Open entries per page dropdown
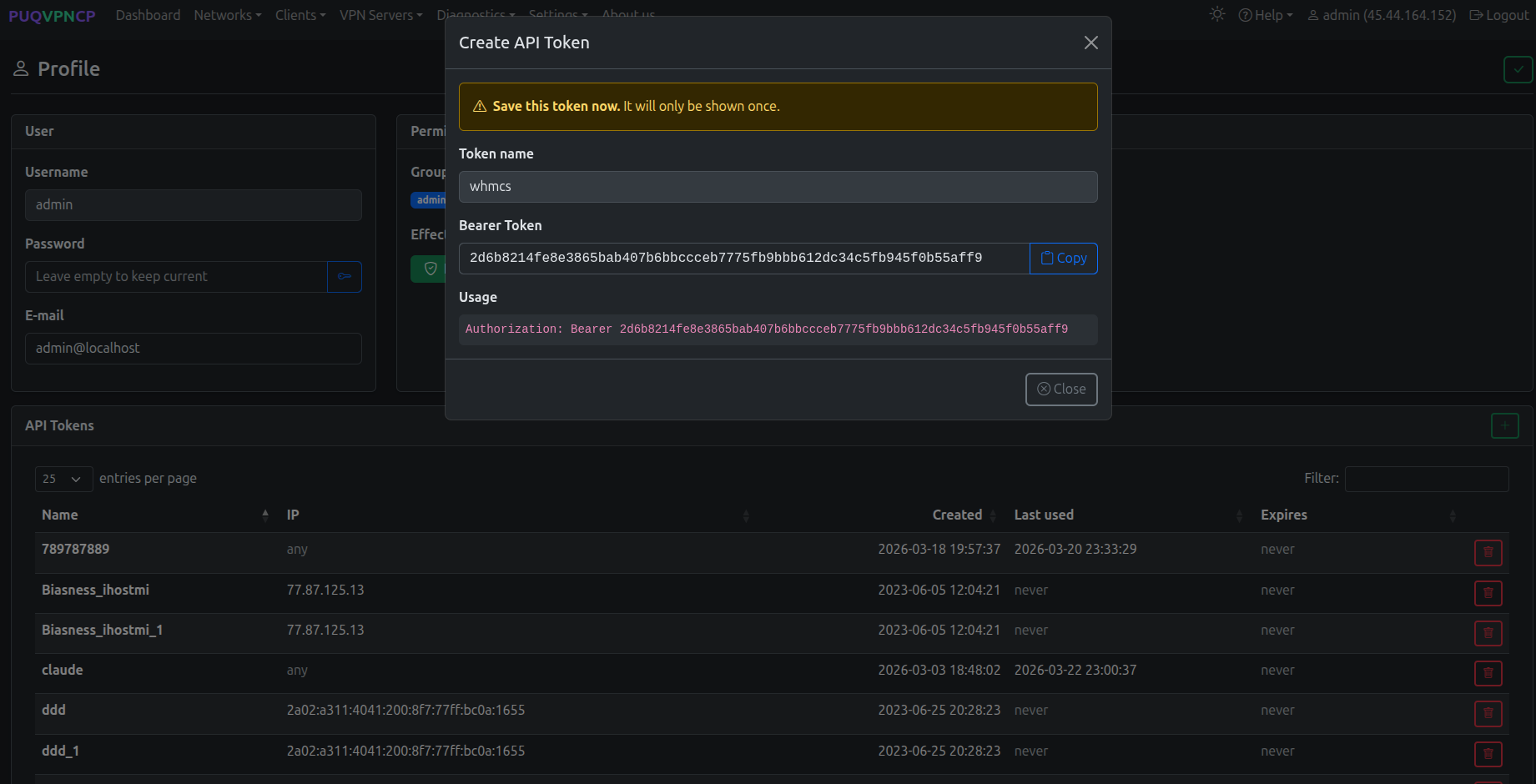1536x784 pixels. coord(63,479)
